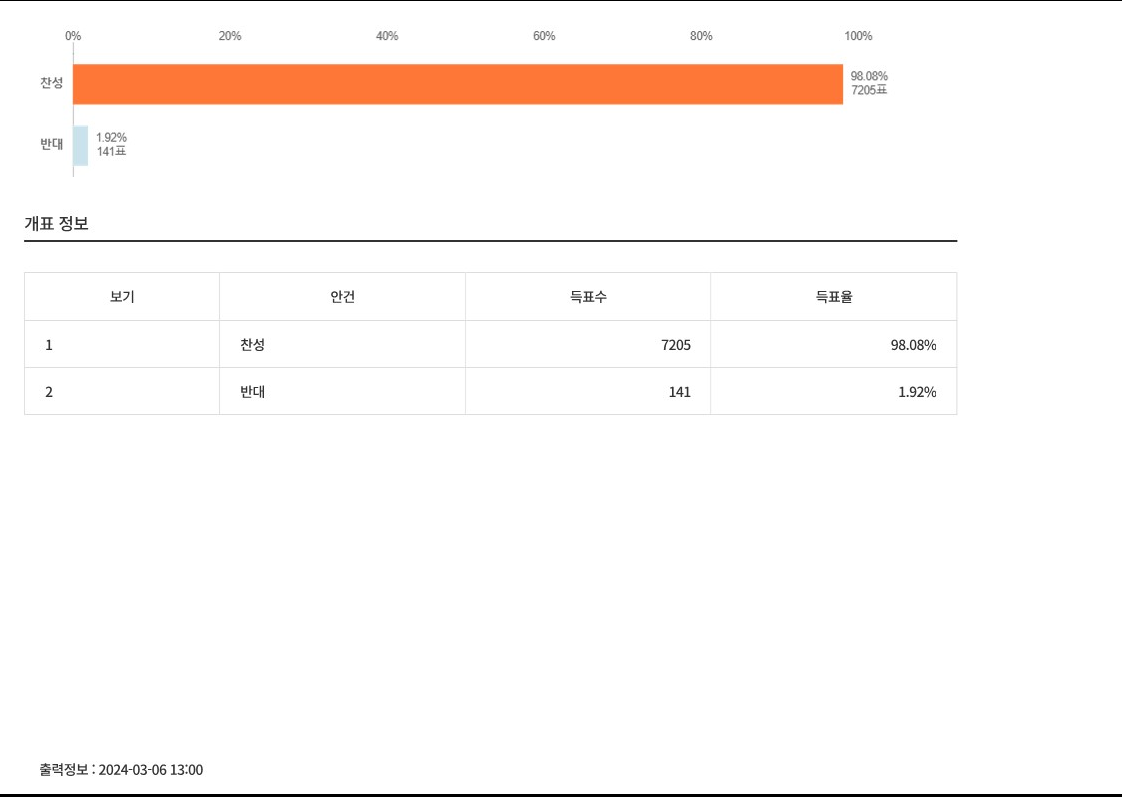
Task: Select the 찬성 label on the chart axis
Action: 52,83
